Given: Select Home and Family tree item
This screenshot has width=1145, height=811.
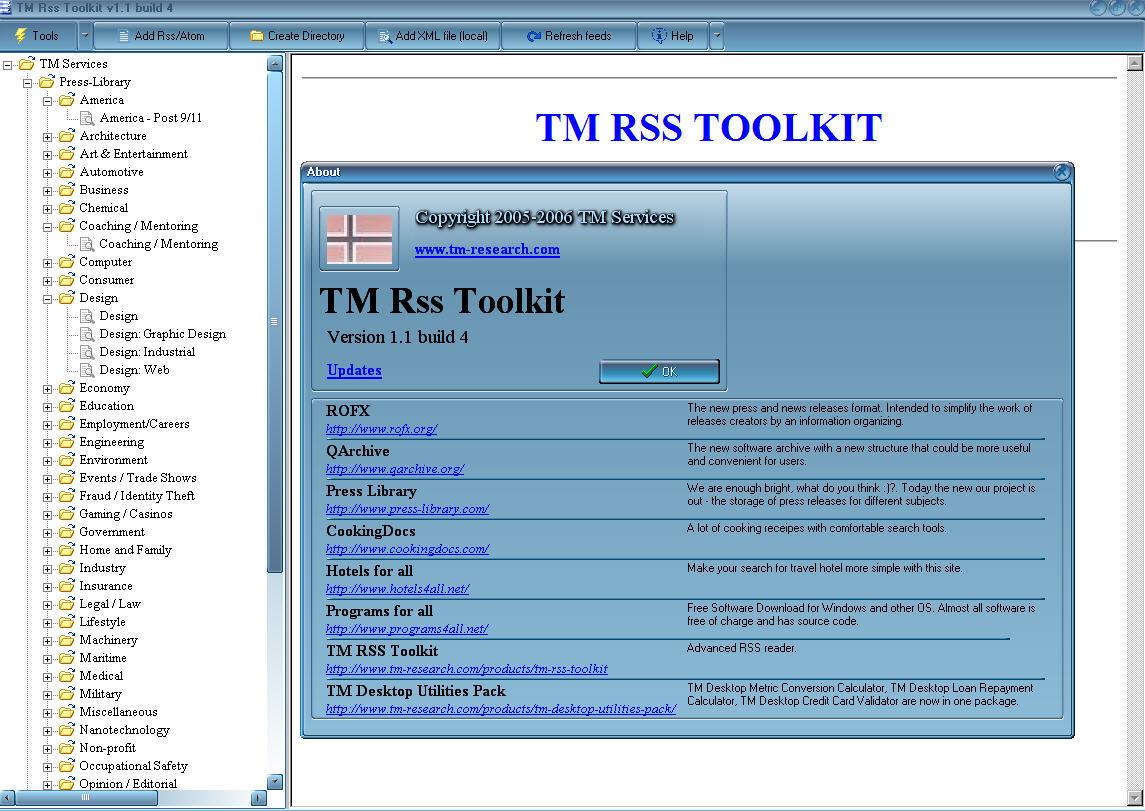Looking at the screenshot, I should pos(126,550).
